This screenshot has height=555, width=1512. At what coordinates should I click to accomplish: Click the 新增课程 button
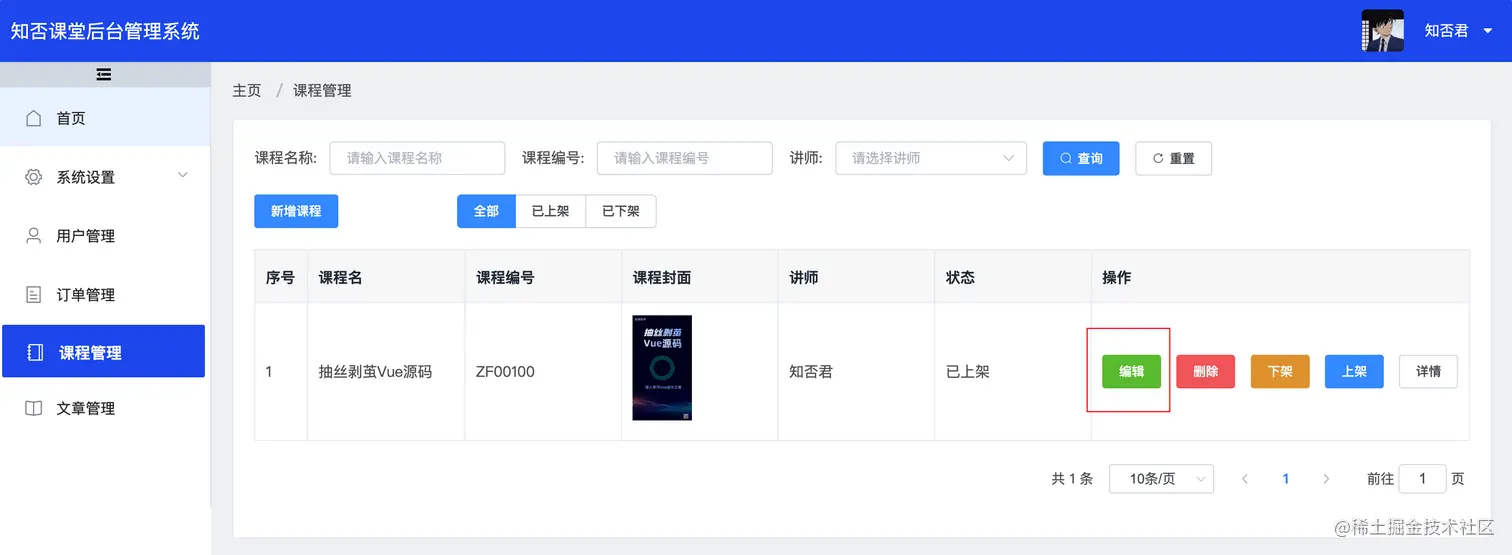coord(296,211)
